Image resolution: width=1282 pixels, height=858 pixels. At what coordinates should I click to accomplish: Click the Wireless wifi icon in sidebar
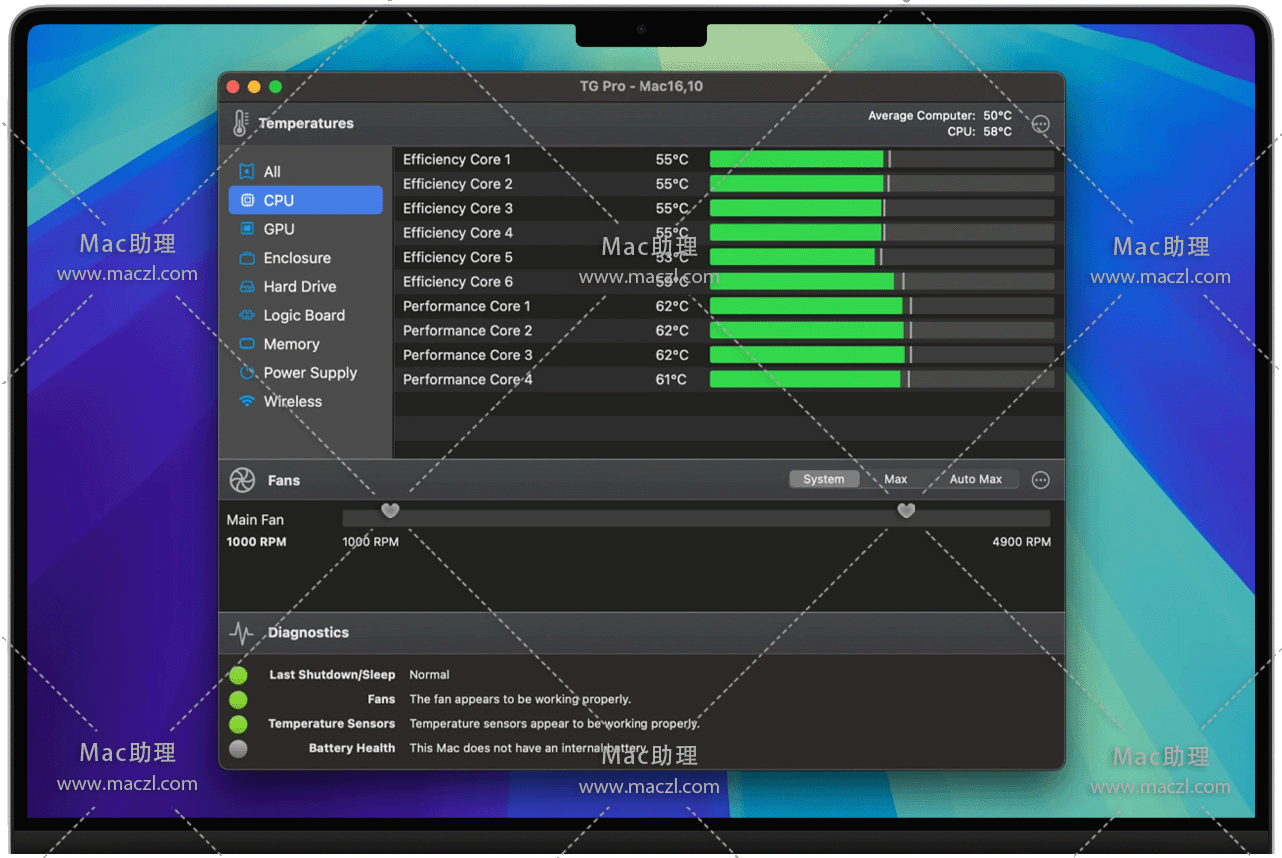point(247,401)
